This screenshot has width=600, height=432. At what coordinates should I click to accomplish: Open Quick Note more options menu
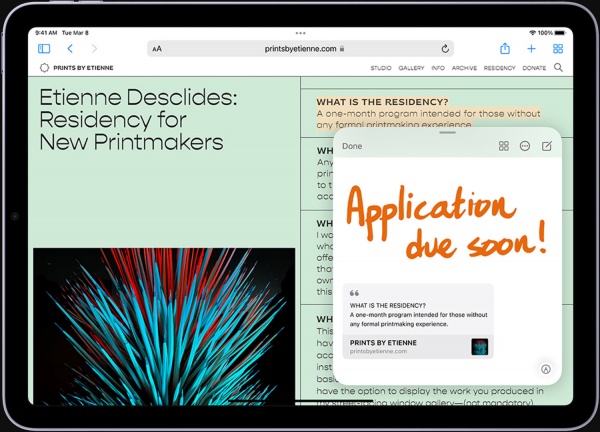(x=525, y=146)
